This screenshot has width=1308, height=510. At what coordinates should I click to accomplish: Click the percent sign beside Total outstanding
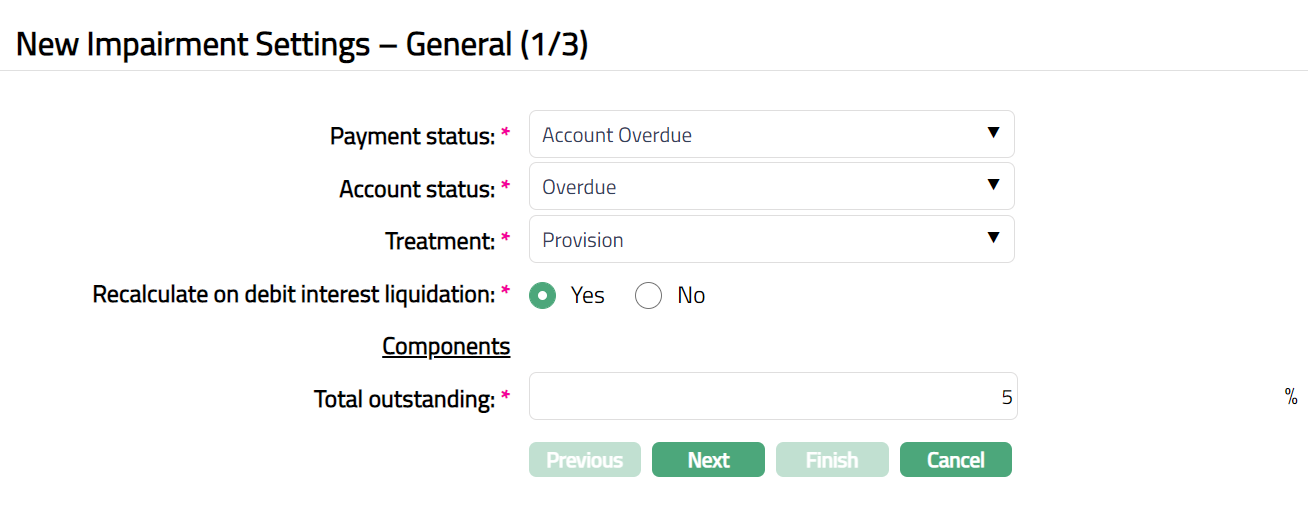[1291, 397]
